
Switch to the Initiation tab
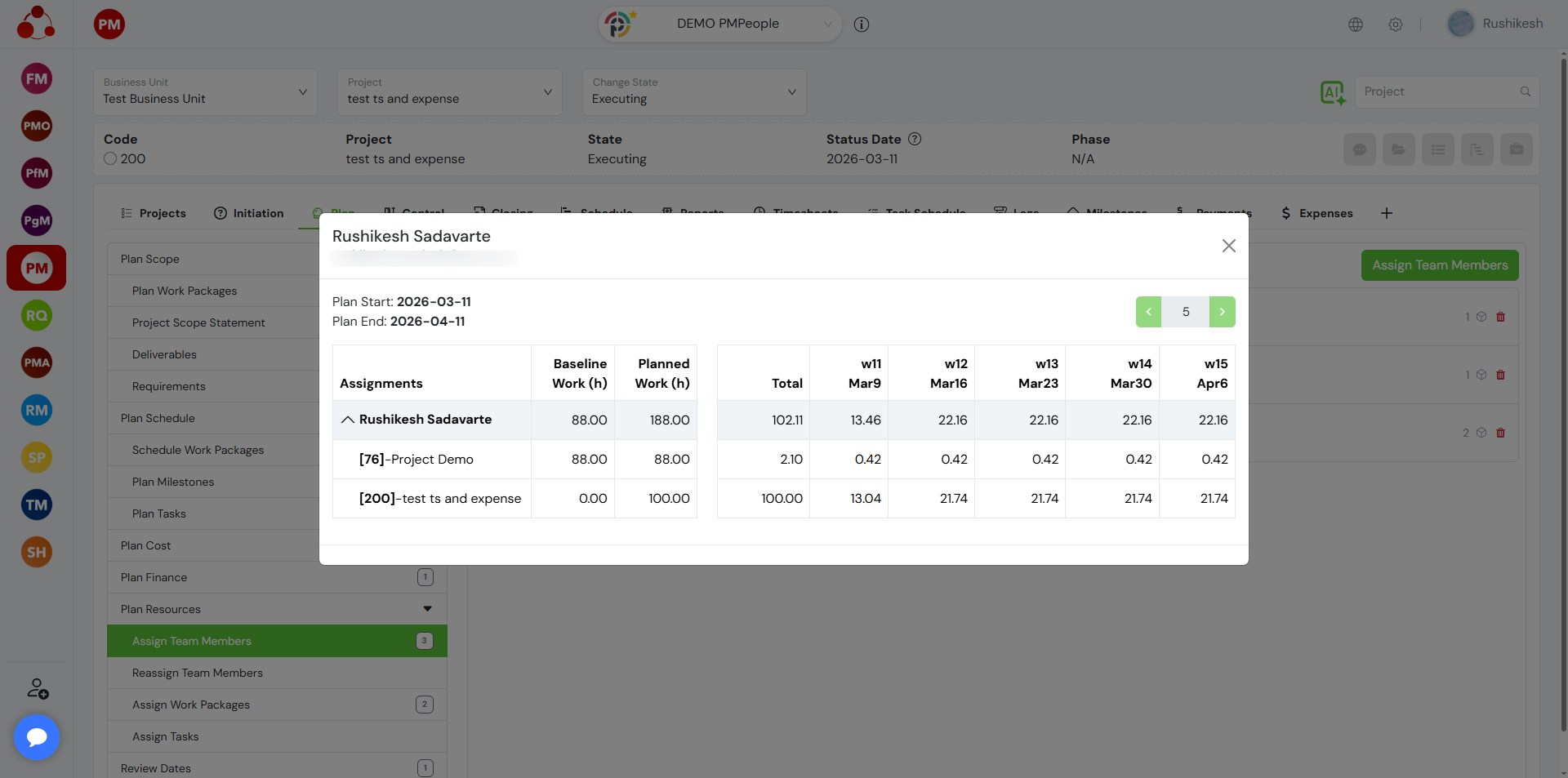(x=249, y=213)
